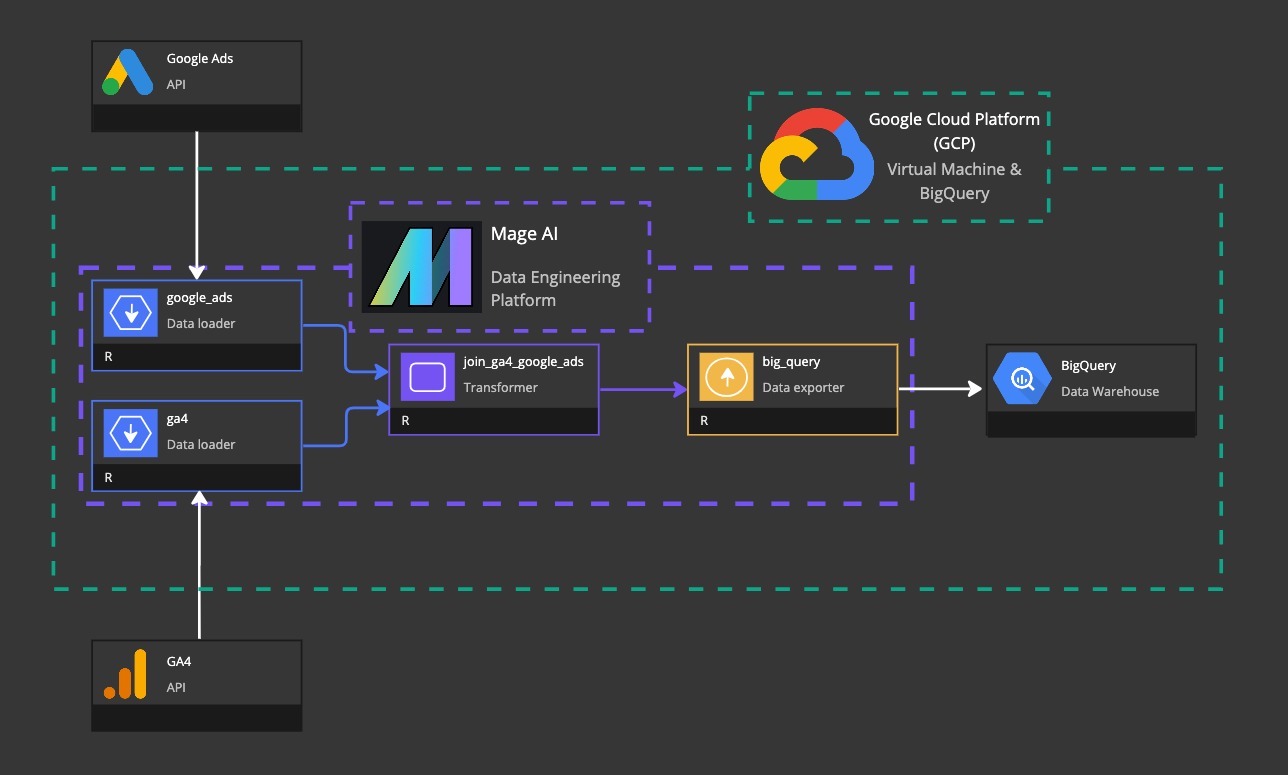
Task: Select the ga4 block title
Action: pos(176,418)
